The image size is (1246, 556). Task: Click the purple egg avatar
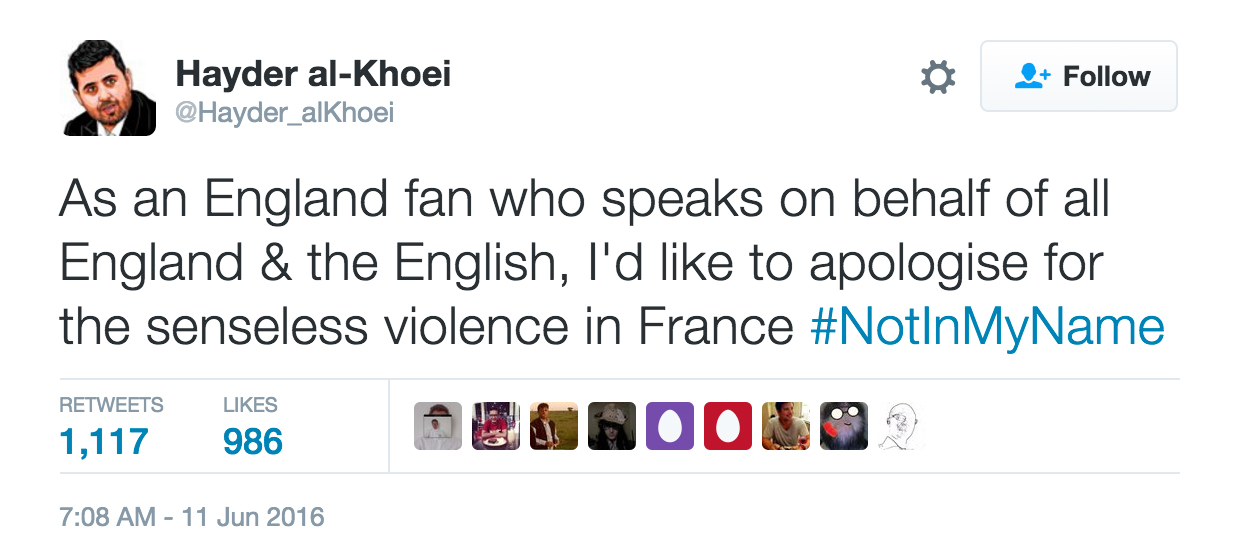[x=670, y=426]
